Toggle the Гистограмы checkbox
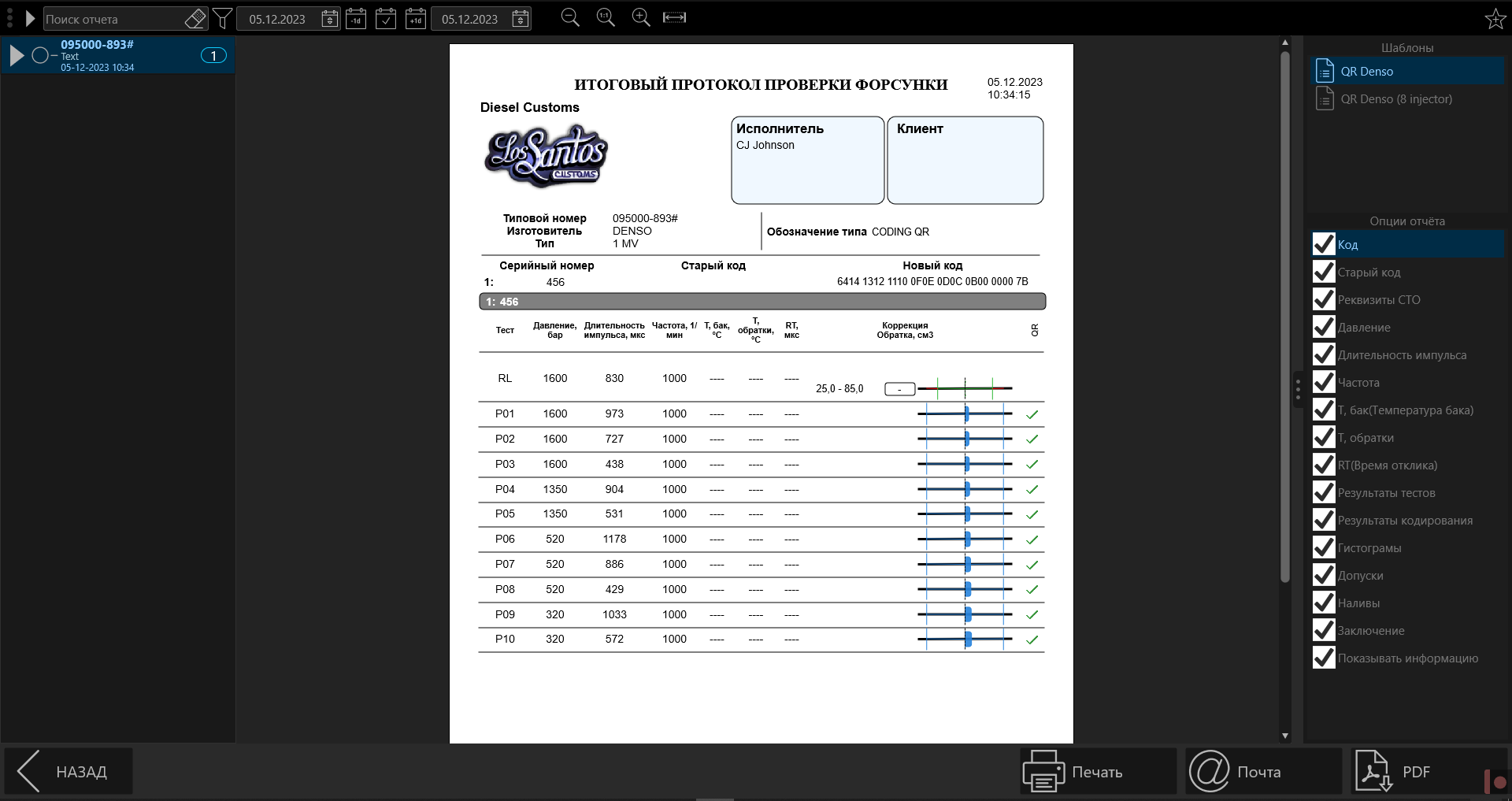Viewport: 1512px width, 801px height. coord(1324,547)
